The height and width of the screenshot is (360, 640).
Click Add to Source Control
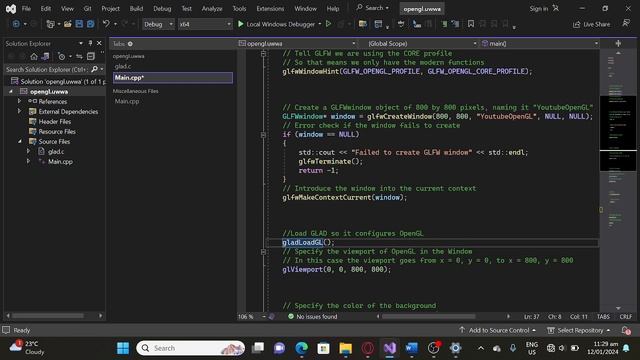(x=498, y=330)
